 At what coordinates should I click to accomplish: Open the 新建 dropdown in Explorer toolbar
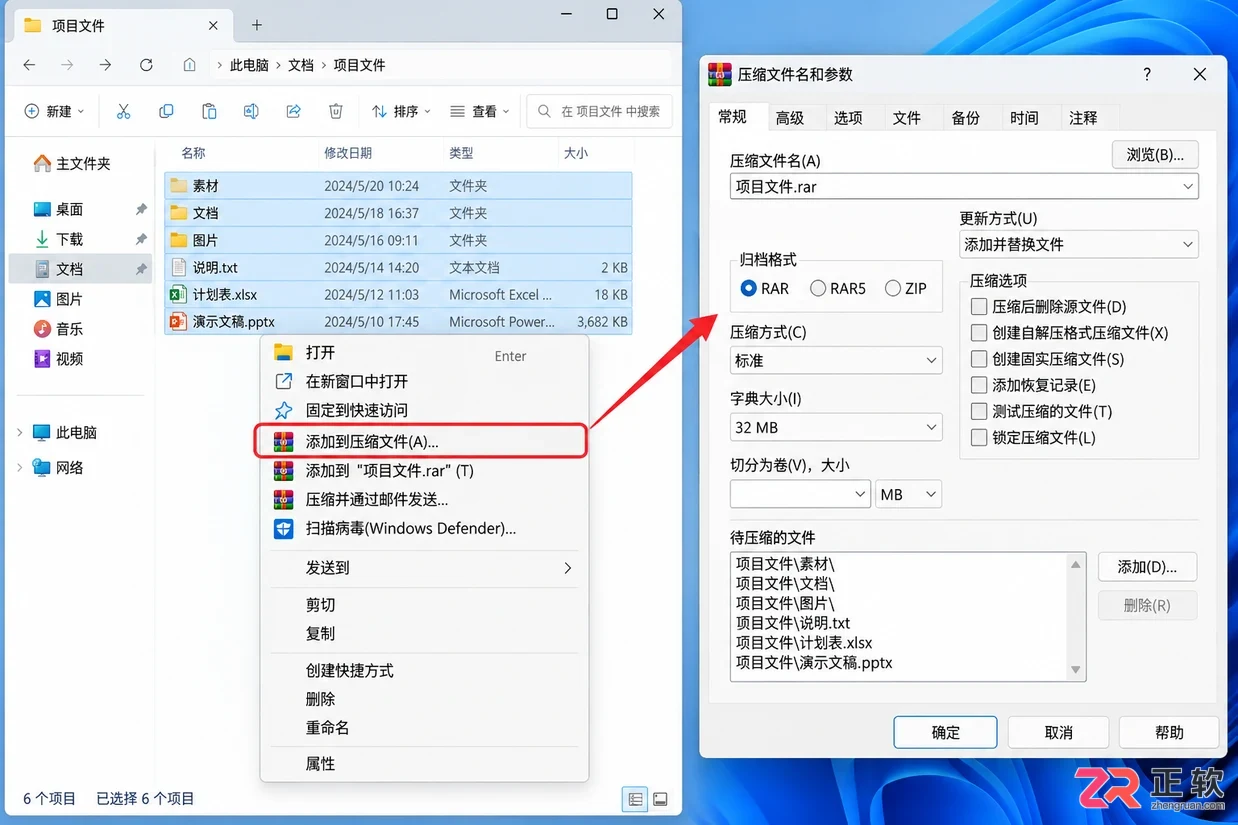click(54, 111)
